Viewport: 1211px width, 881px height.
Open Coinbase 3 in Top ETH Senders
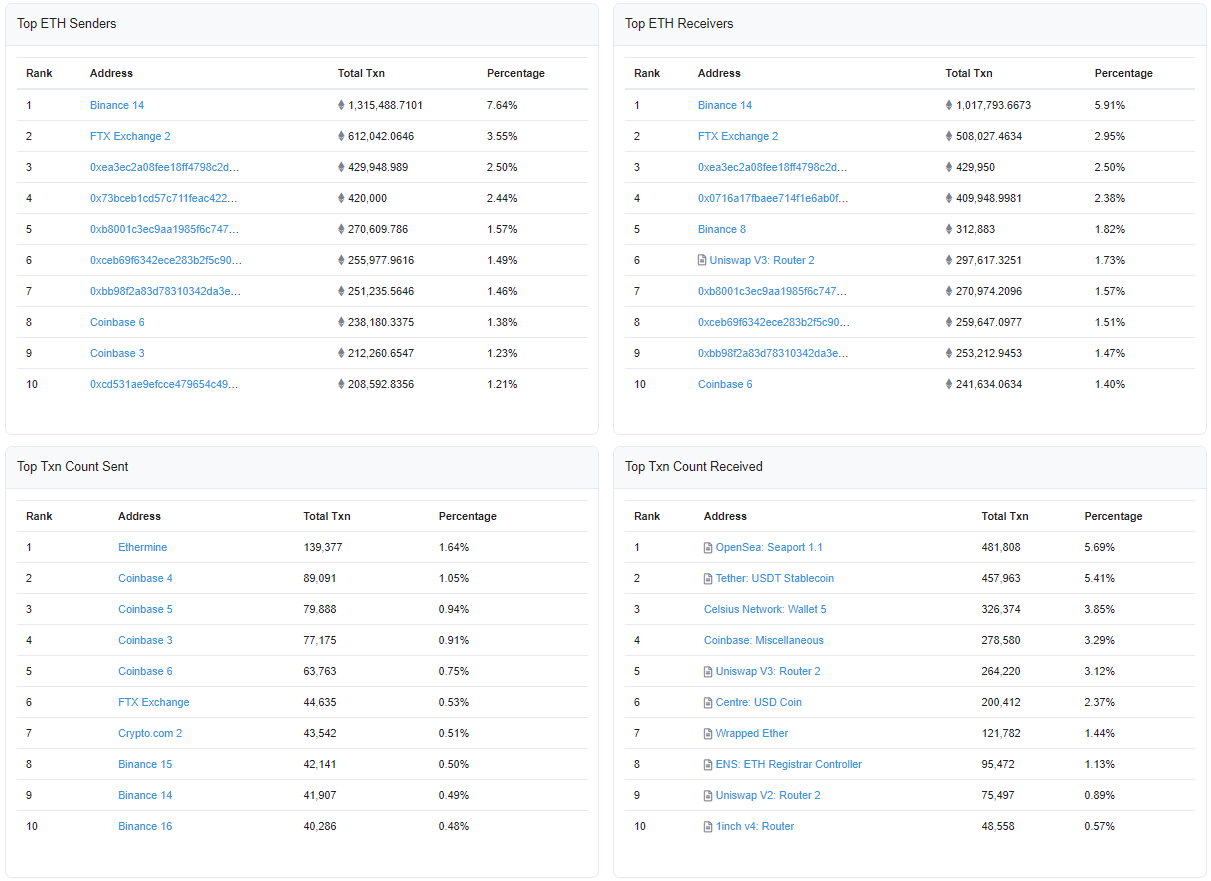[117, 353]
